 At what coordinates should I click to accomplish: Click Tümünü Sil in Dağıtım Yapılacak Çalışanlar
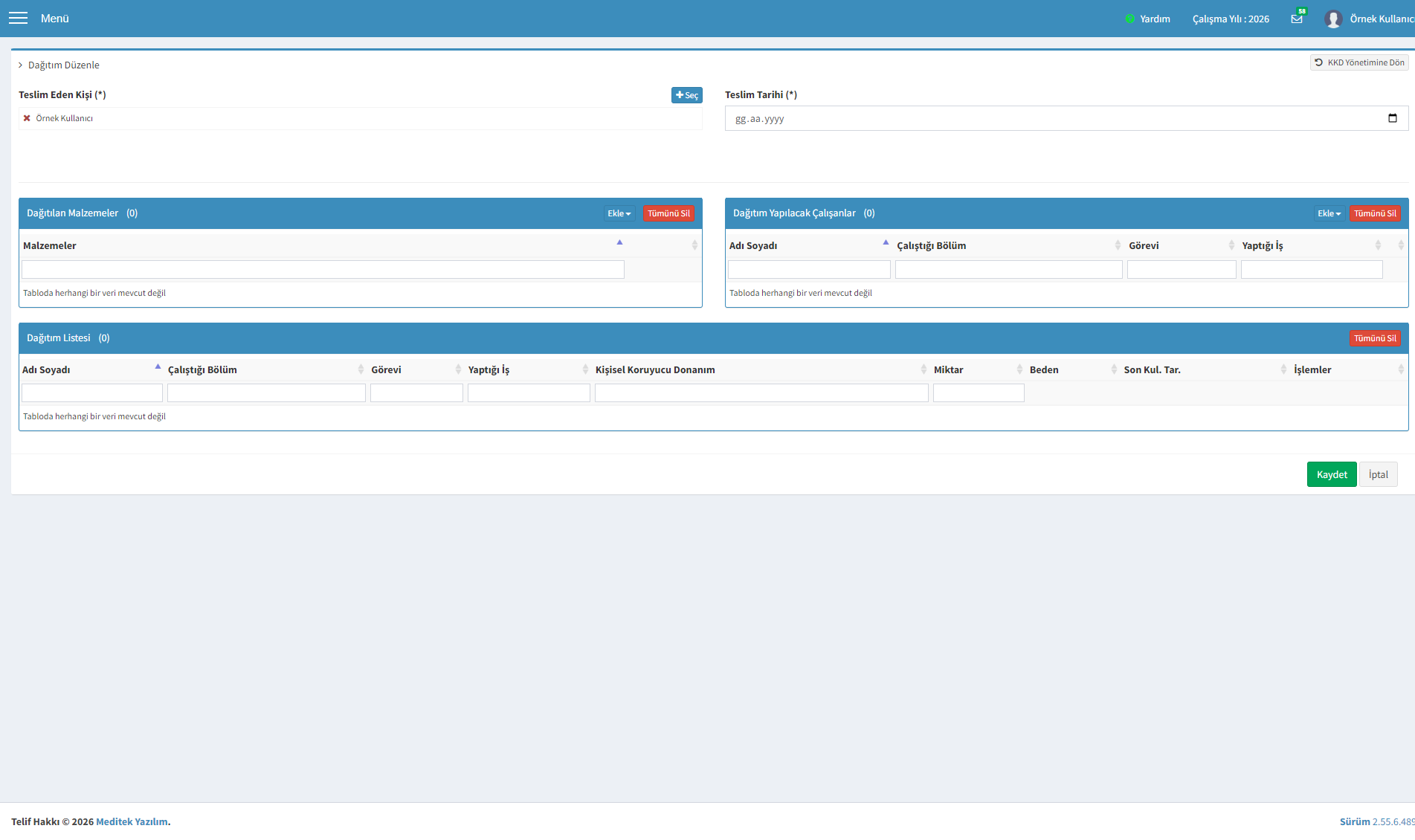click(1375, 213)
